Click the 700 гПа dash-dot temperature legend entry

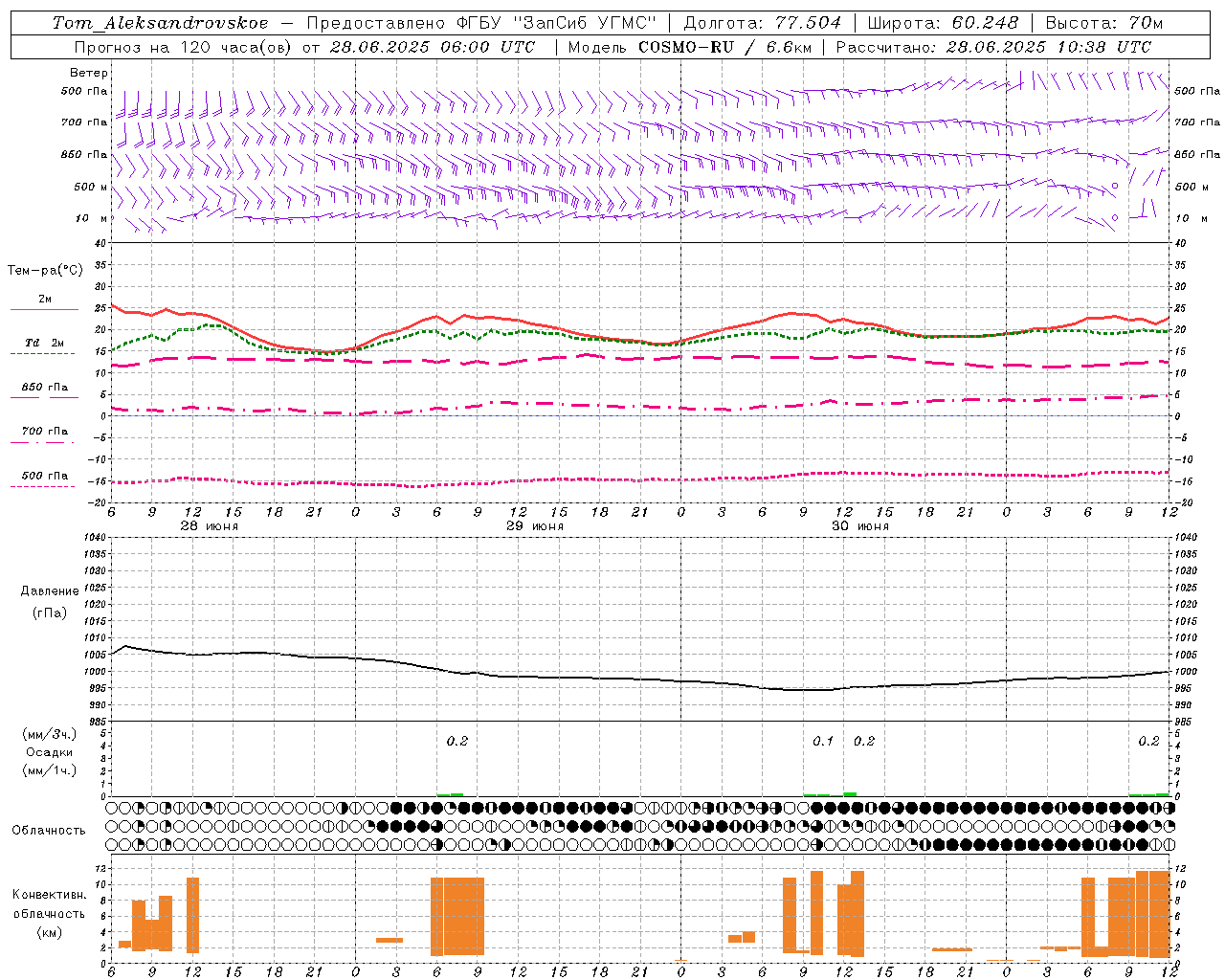[x=43, y=435]
